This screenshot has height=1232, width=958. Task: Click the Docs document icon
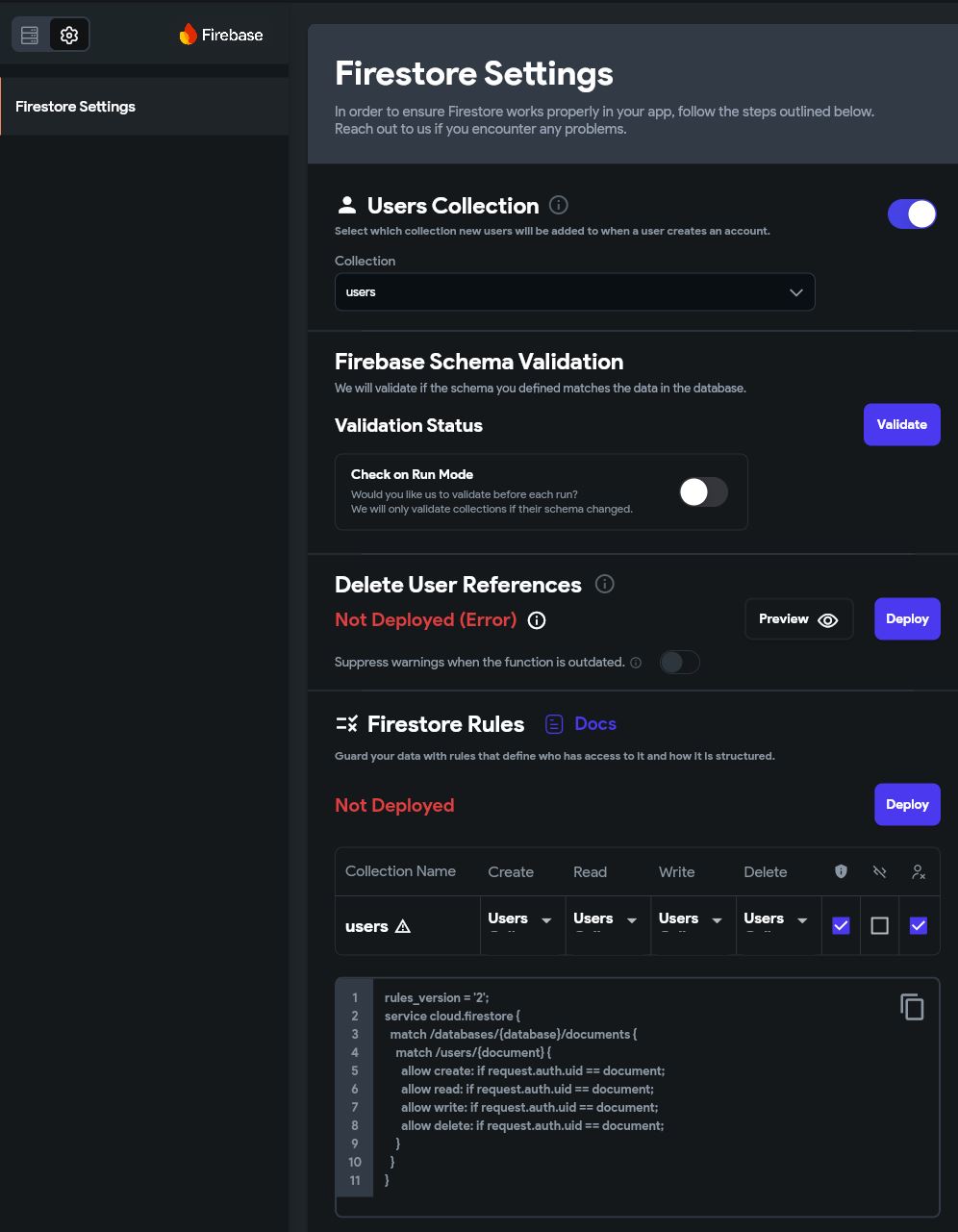point(554,723)
